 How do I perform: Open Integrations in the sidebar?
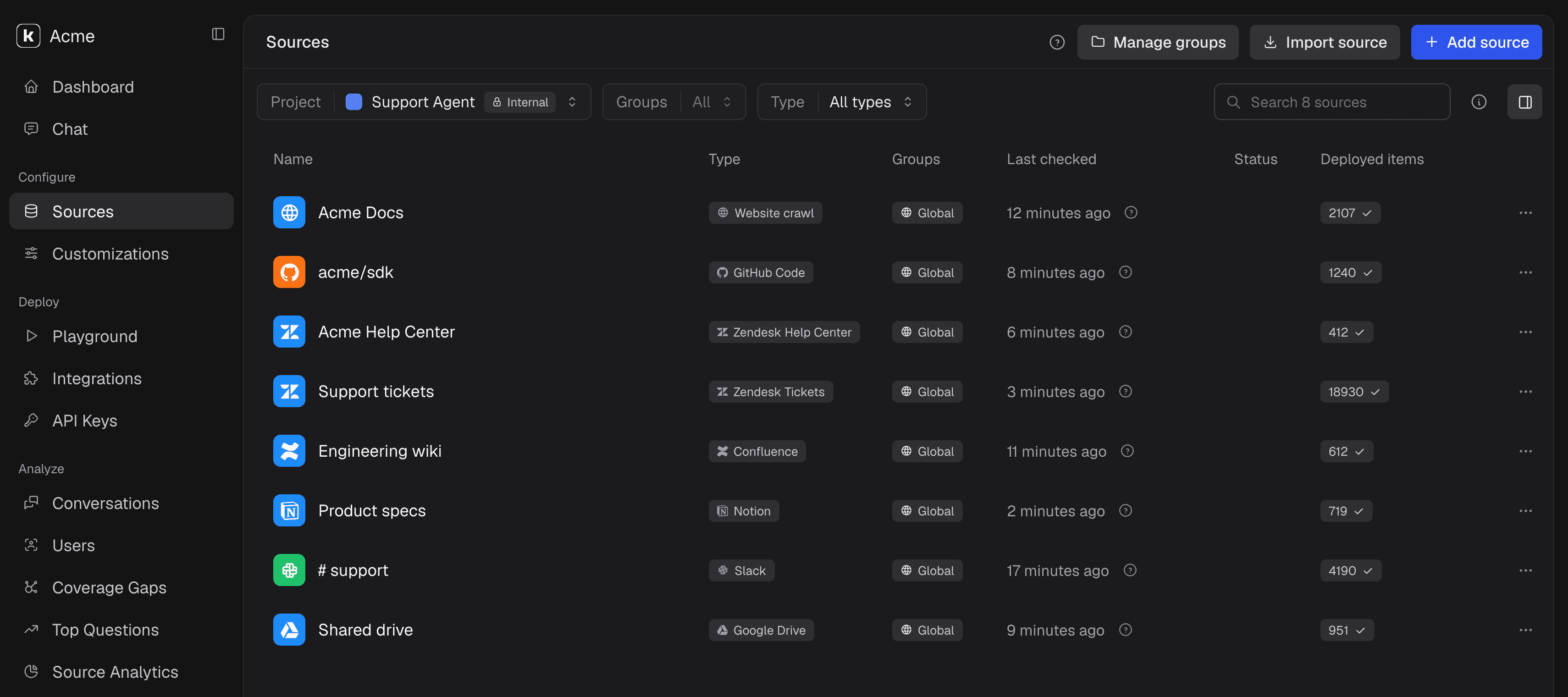click(x=121, y=379)
